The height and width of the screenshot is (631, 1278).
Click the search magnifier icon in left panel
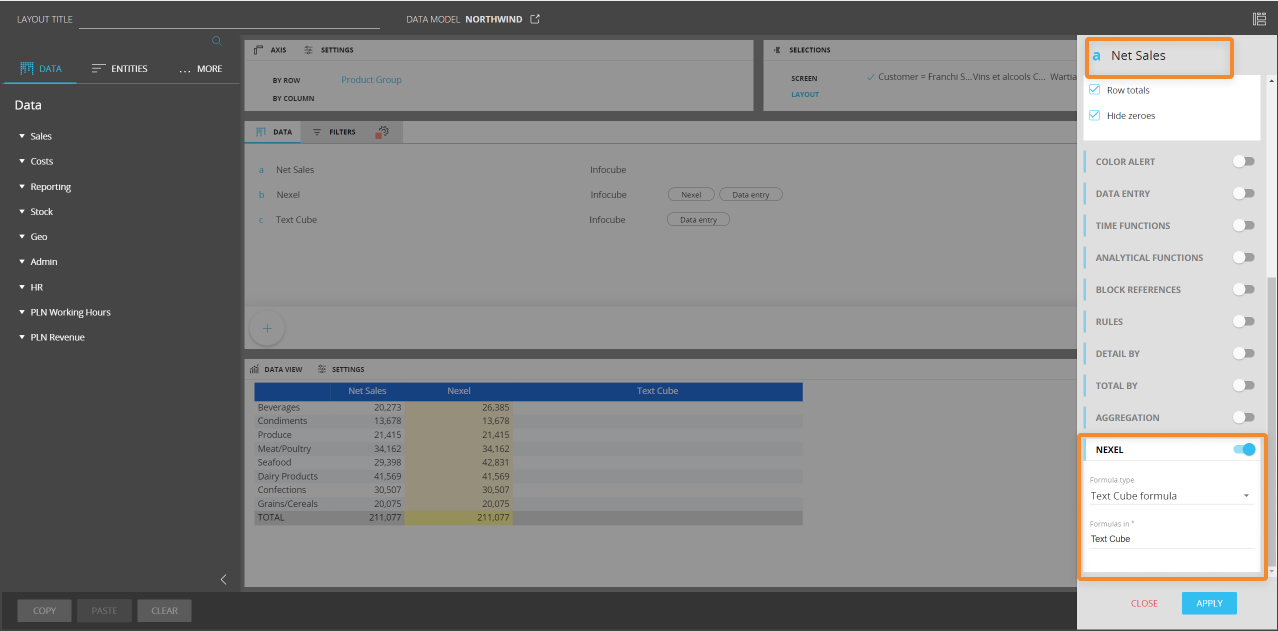click(x=216, y=41)
